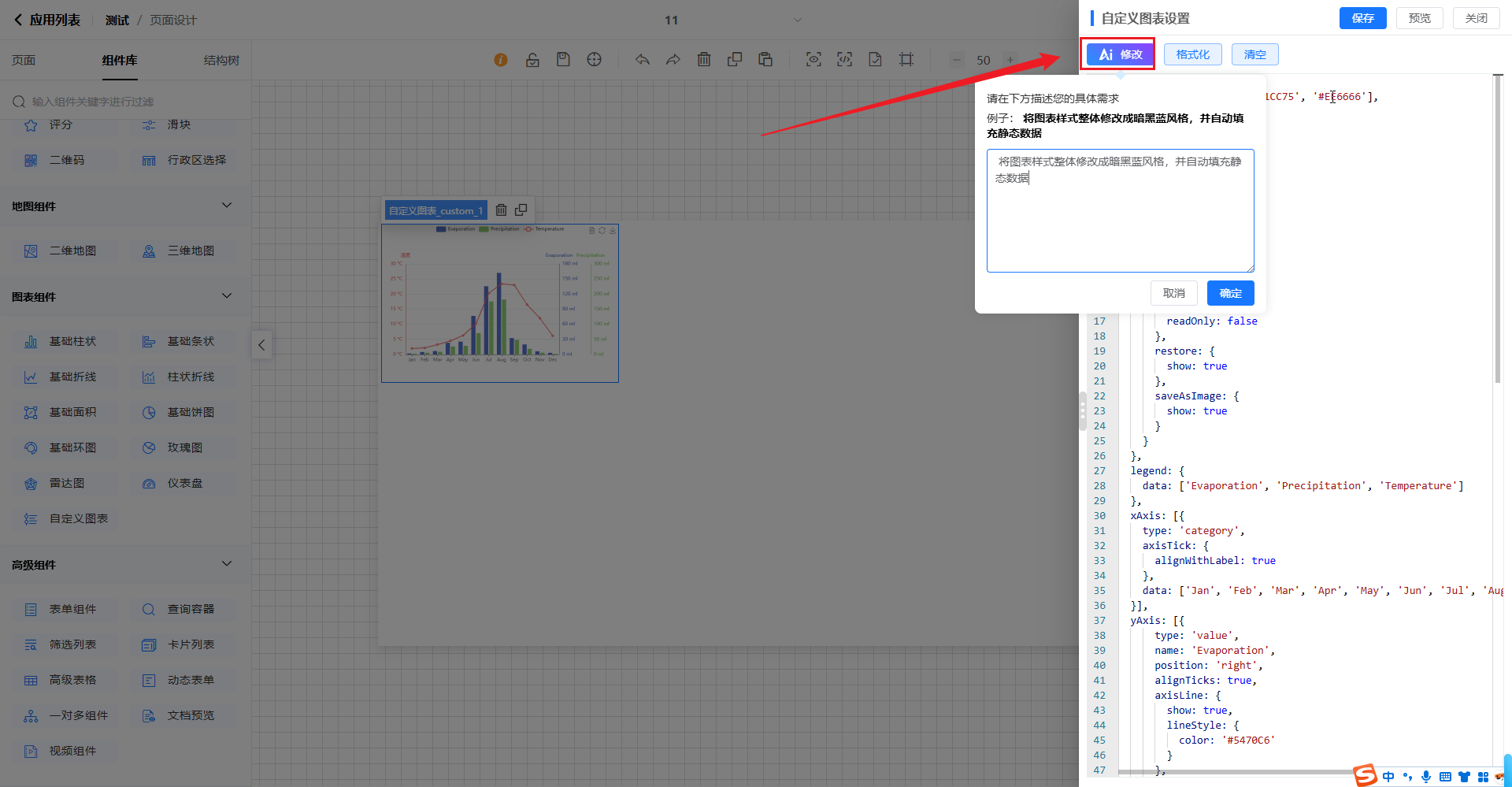Click the eye preview icon in toolbar

pos(813,60)
